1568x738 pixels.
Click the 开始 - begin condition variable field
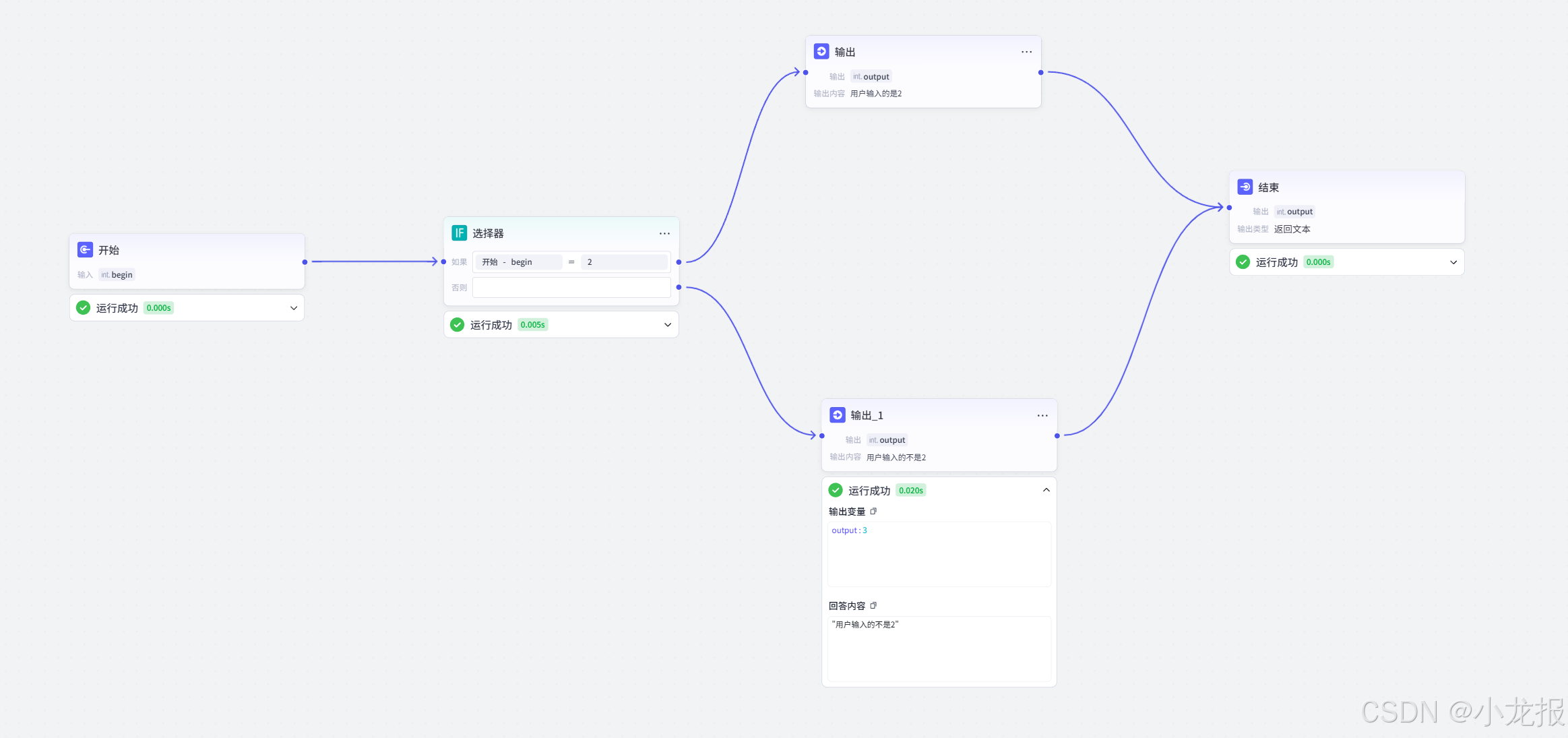[518, 262]
